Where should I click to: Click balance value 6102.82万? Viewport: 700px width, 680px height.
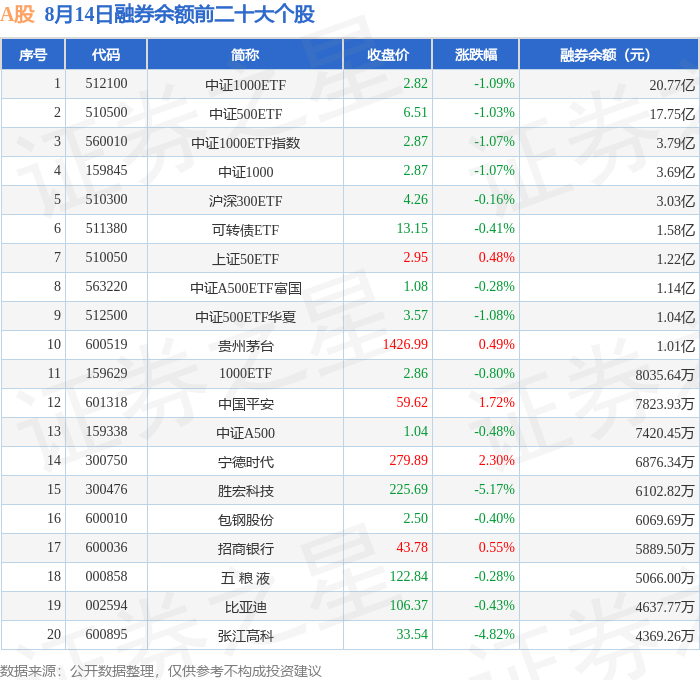click(665, 491)
